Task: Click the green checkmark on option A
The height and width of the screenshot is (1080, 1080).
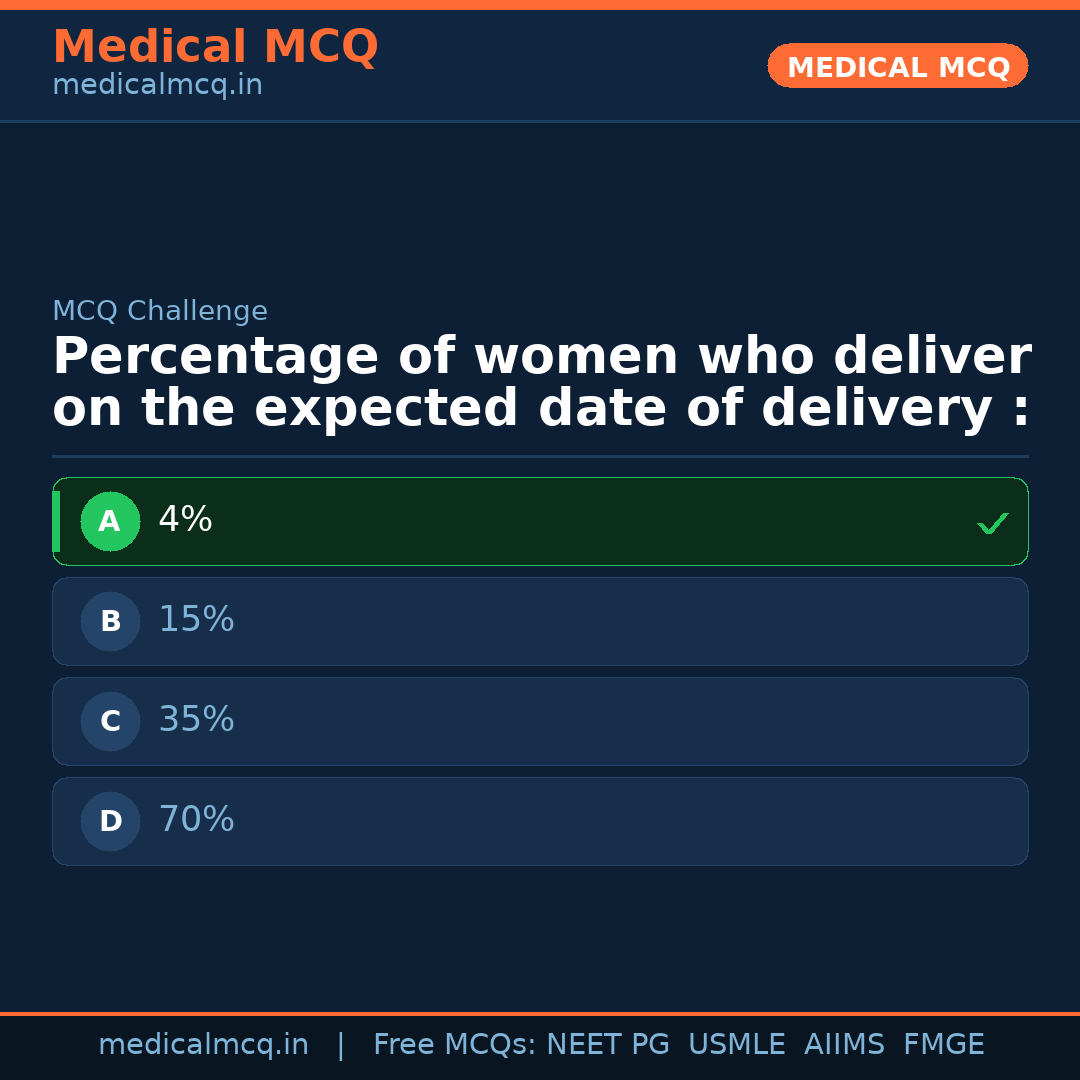Action: 992,523
